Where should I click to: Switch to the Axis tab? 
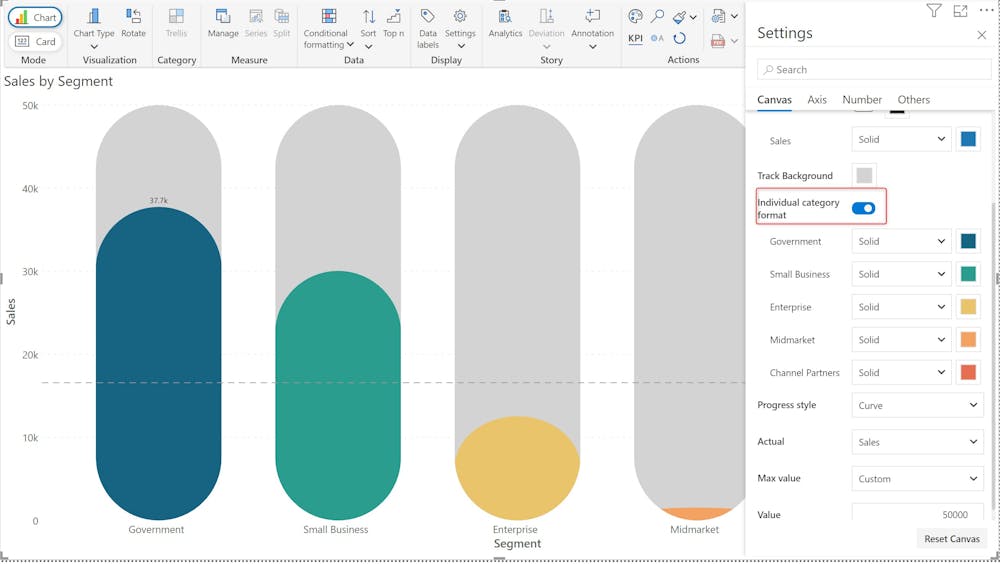pos(817,100)
